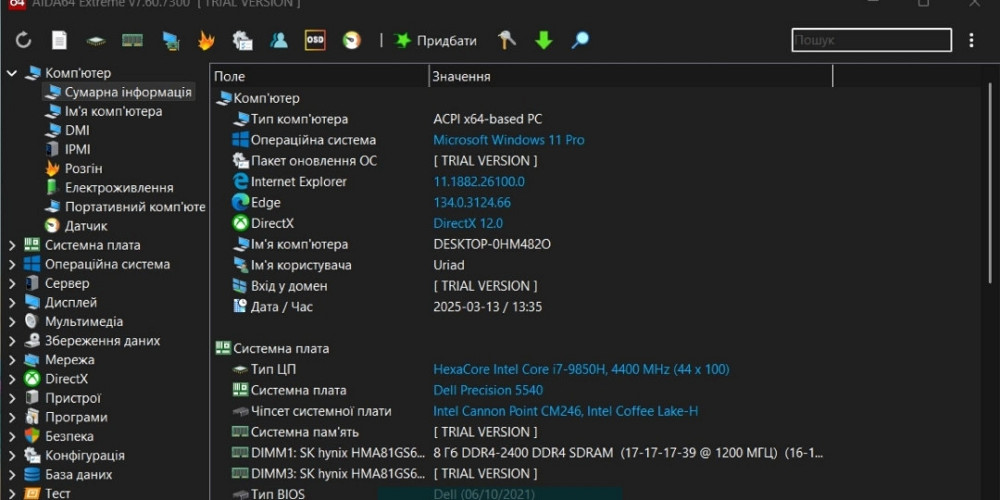The width and height of the screenshot is (1000, 500).
Task: Open the Microsoft Windows 11 Pro link
Action: pyautogui.click(x=508, y=140)
